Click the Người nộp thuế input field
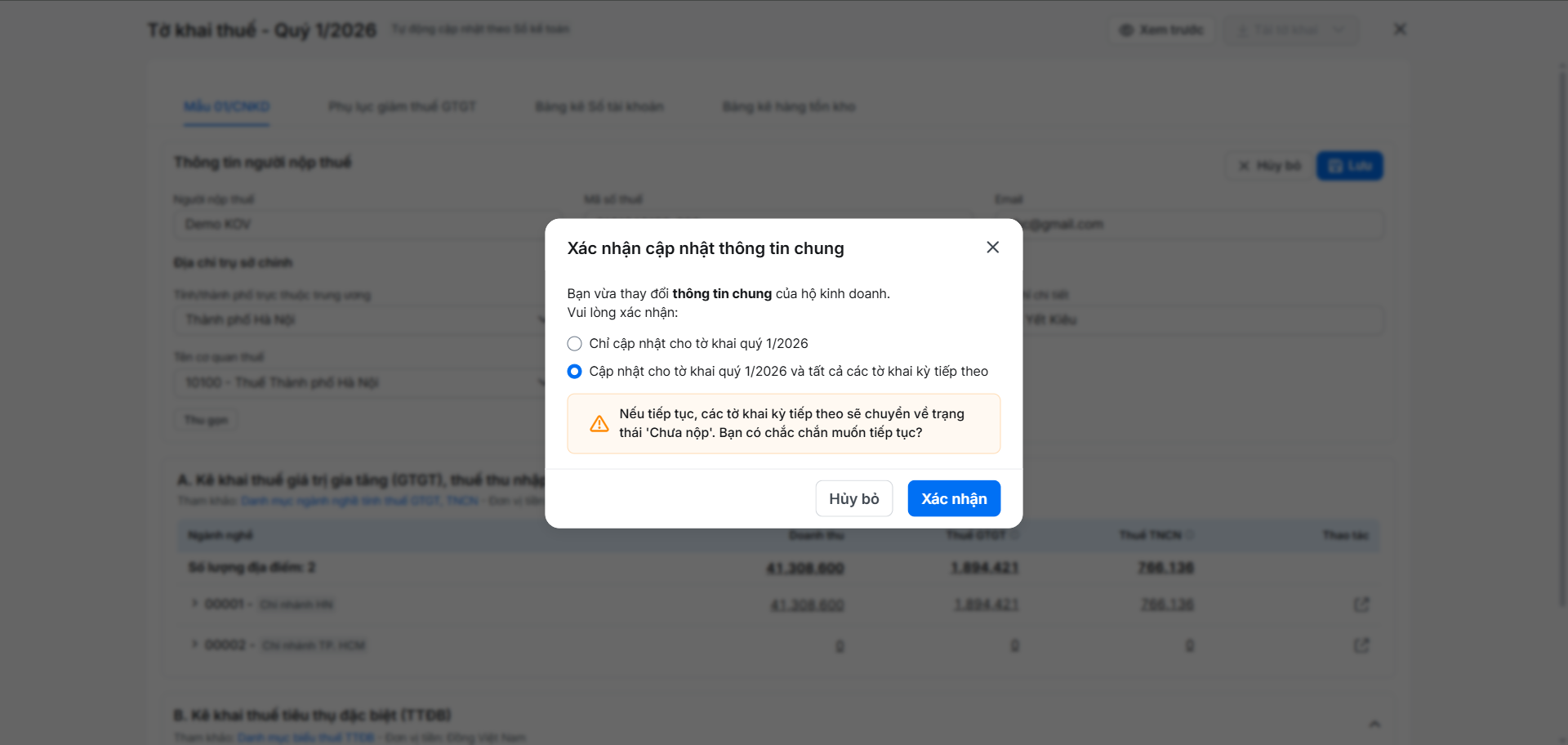This screenshot has width=1568, height=745. click(359, 225)
